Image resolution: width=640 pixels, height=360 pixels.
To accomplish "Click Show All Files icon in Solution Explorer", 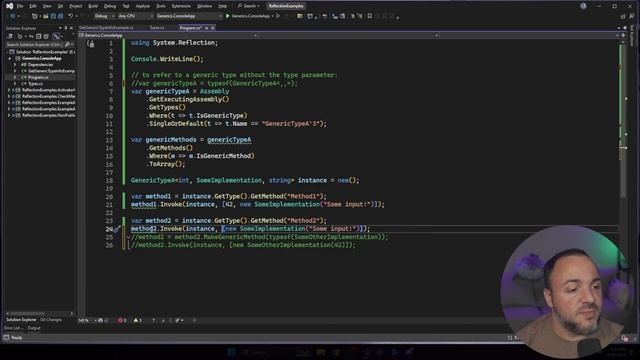I will coord(46,36).
